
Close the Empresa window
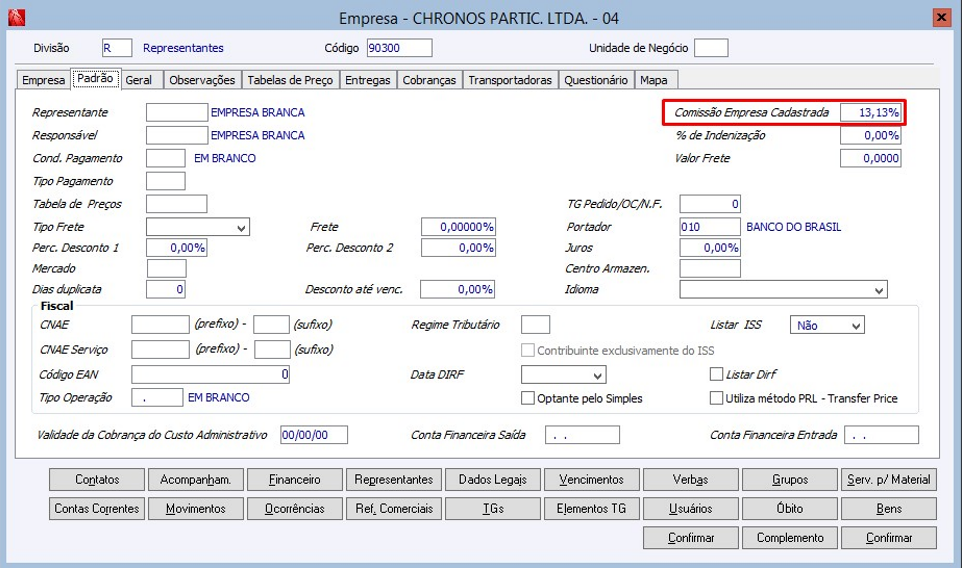941,17
